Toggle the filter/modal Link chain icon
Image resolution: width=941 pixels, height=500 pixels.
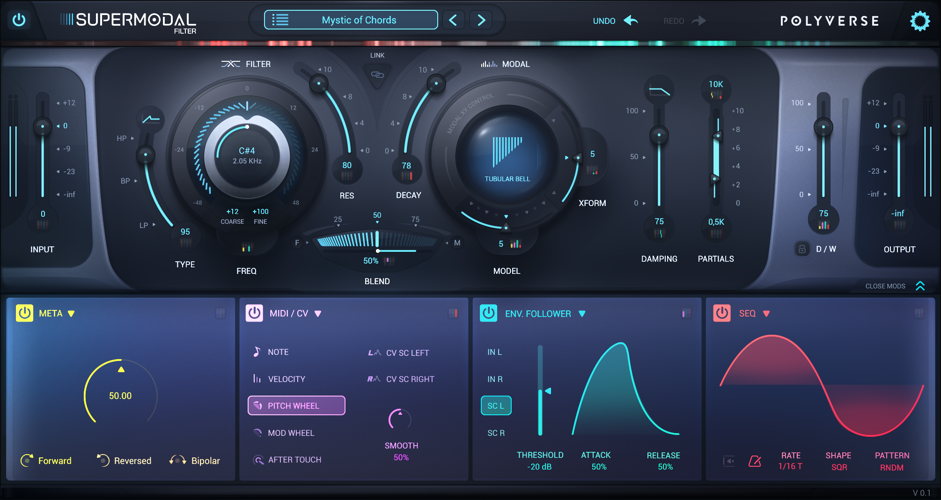pos(377,74)
